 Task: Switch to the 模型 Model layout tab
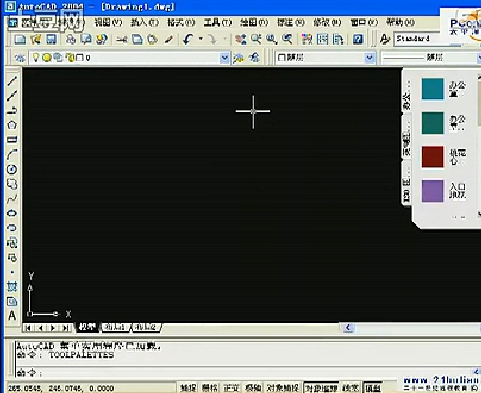[x=87, y=327]
